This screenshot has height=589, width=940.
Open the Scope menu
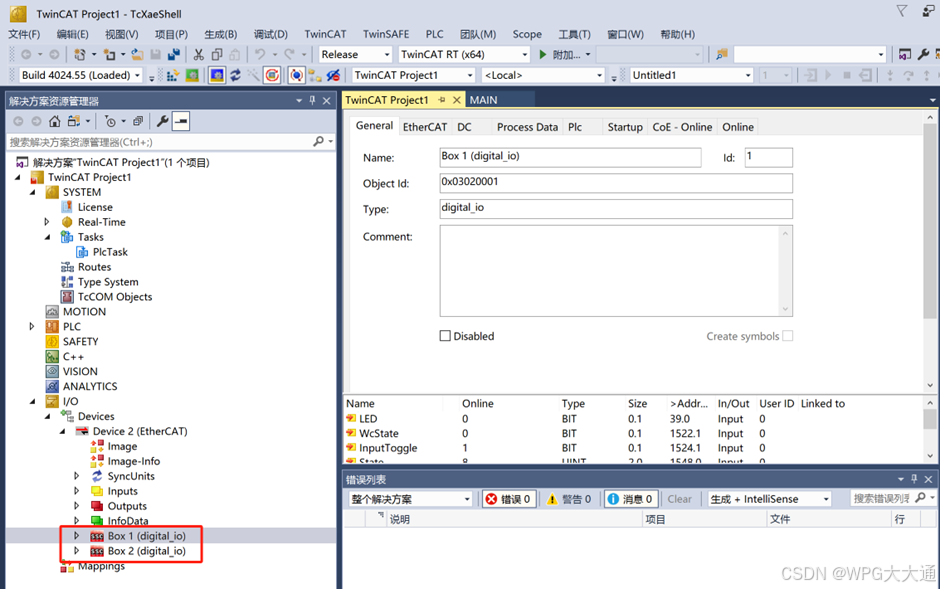[x=527, y=34]
